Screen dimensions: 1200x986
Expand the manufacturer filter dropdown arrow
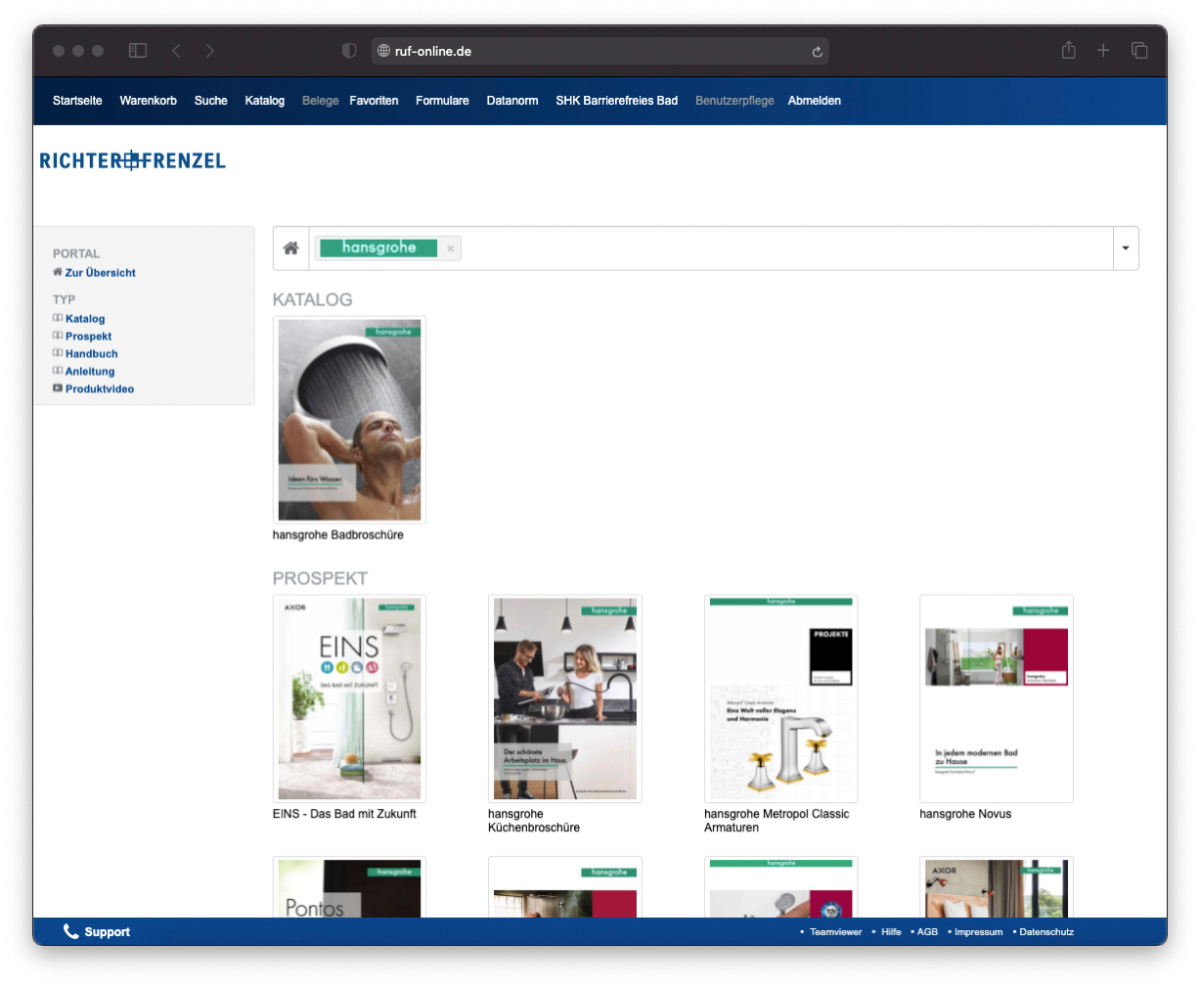(x=1126, y=248)
